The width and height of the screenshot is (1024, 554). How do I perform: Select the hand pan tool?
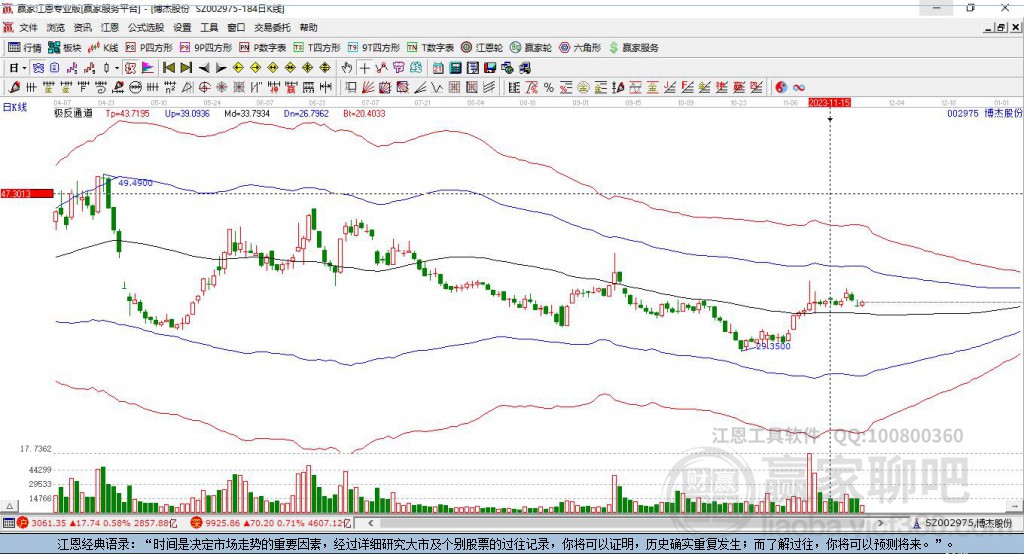point(347,68)
